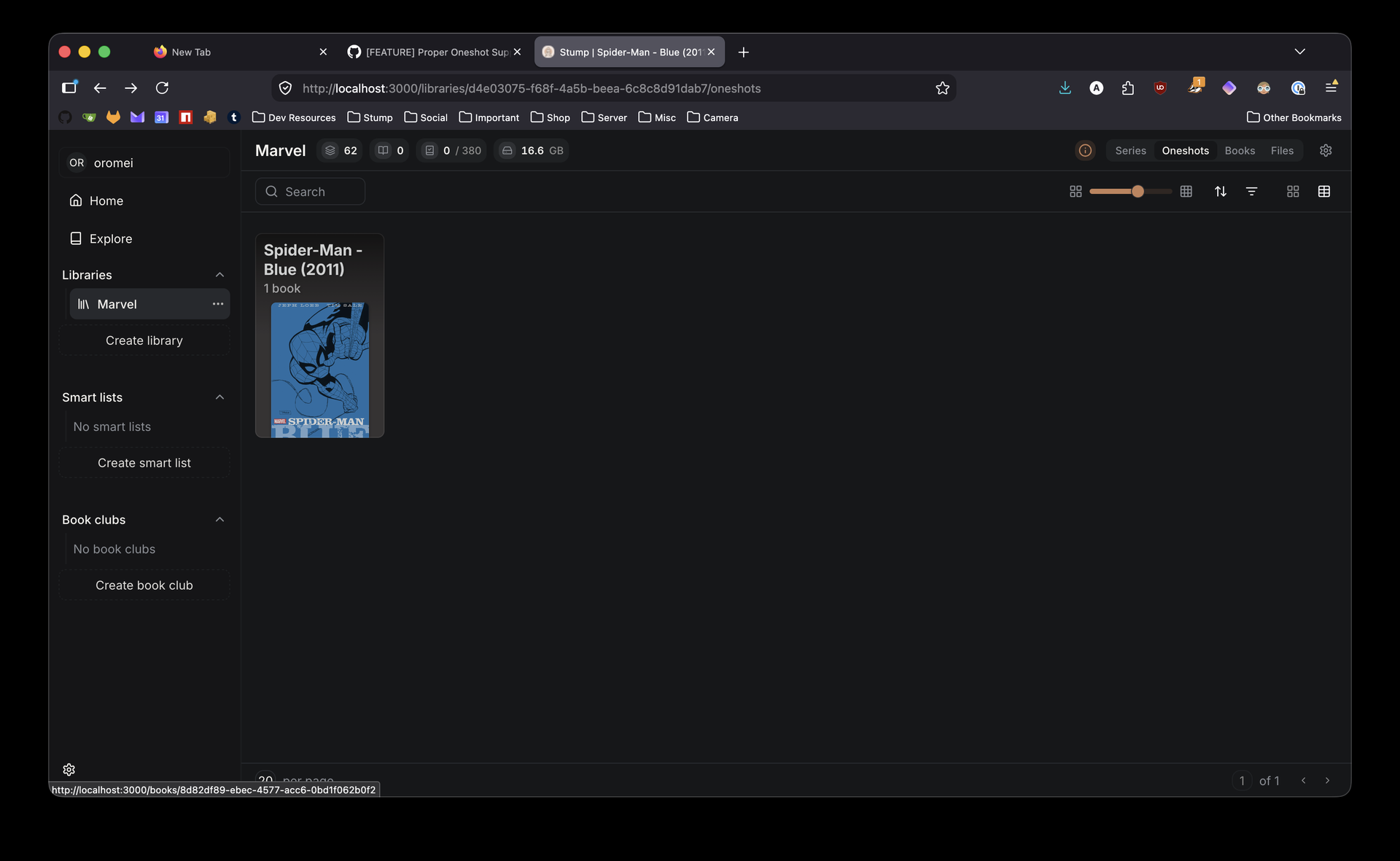Open Marvel library options menu
The image size is (1400, 861).
click(218, 304)
